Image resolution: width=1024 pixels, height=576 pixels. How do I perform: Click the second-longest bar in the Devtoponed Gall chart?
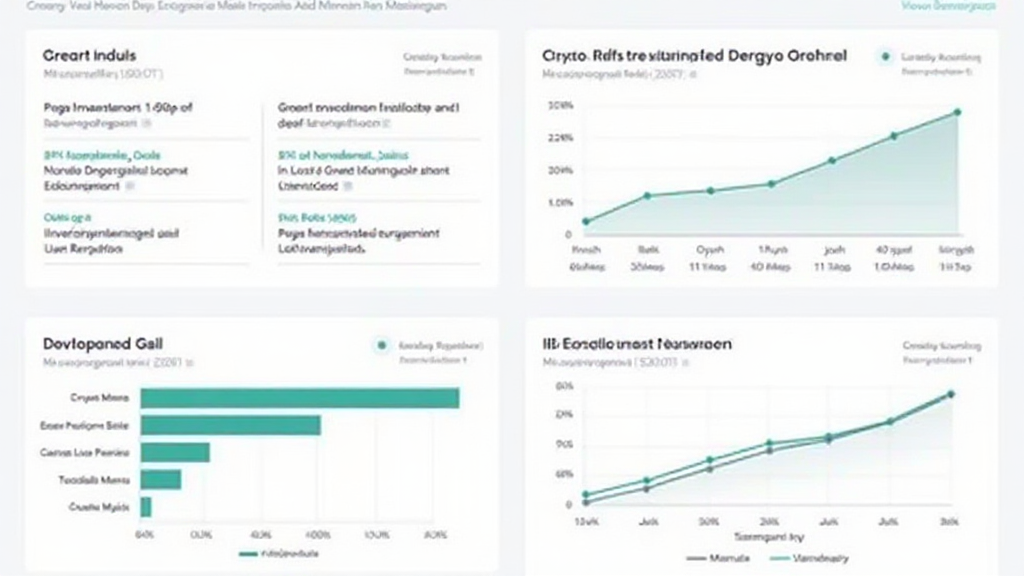[230, 425]
